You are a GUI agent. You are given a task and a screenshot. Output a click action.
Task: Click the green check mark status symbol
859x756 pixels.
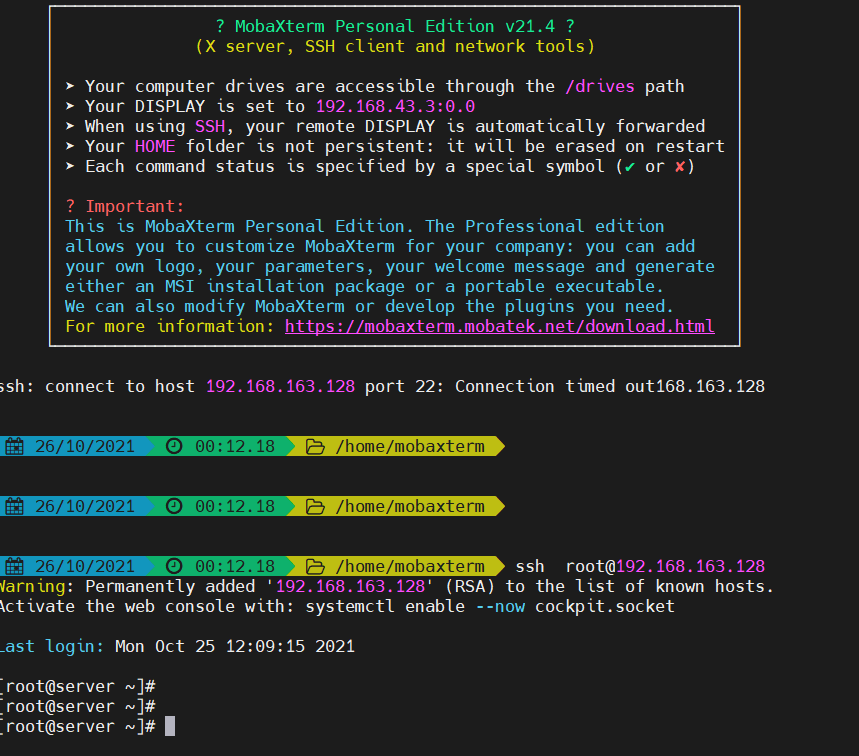click(630, 167)
